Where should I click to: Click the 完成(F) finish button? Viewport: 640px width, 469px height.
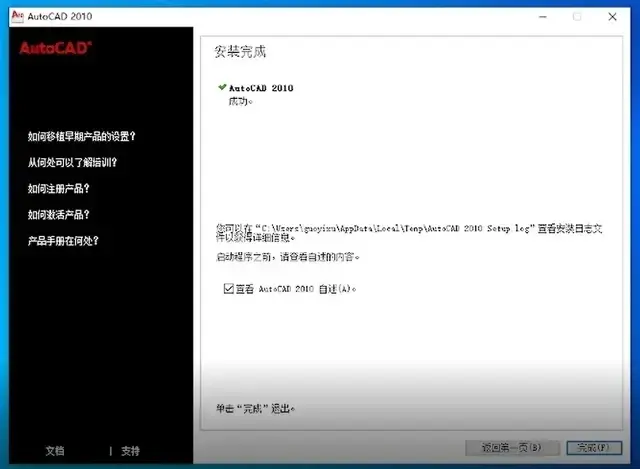594,448
